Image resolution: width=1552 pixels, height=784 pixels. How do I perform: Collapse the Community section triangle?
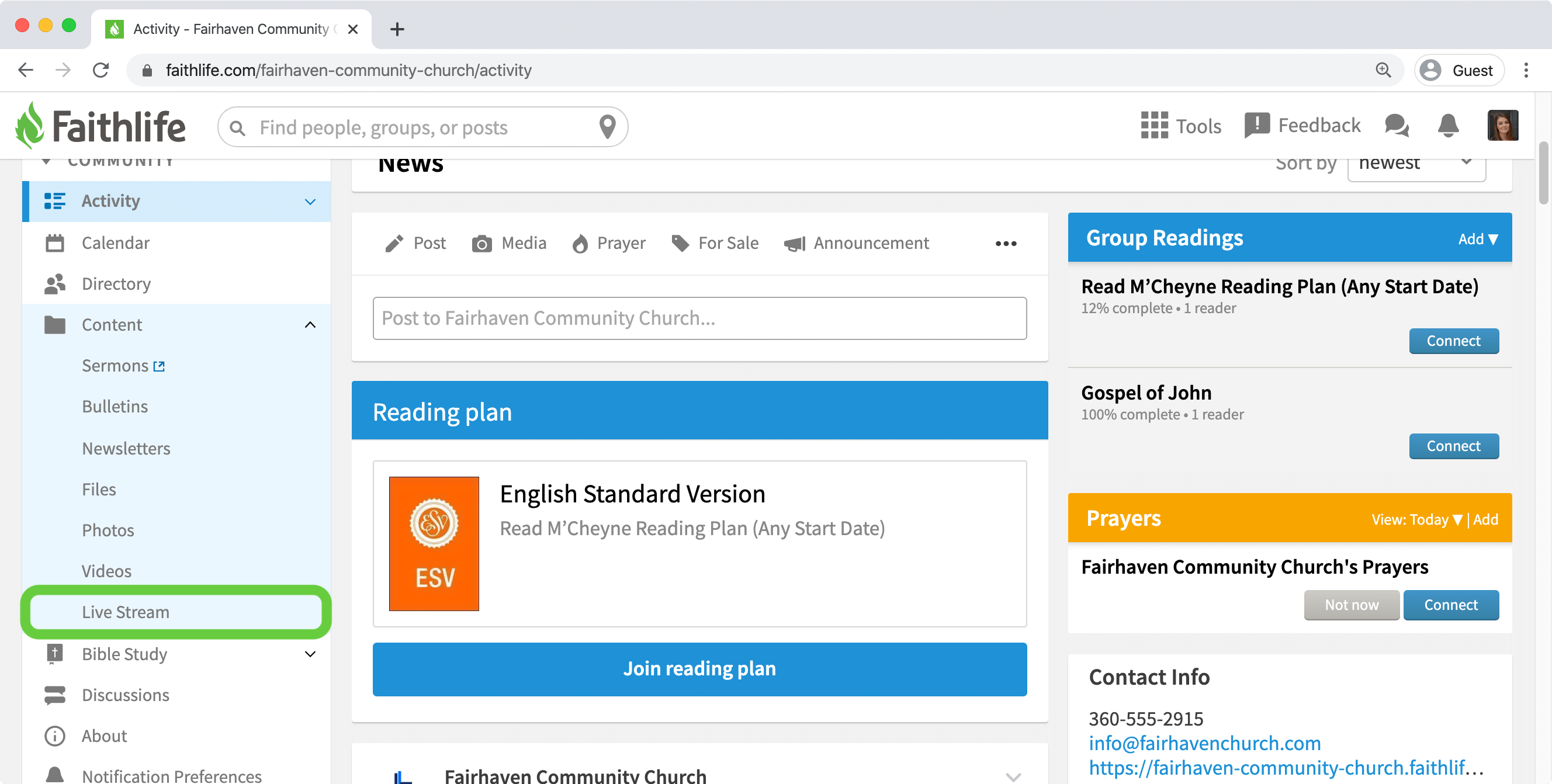(46, 161)
